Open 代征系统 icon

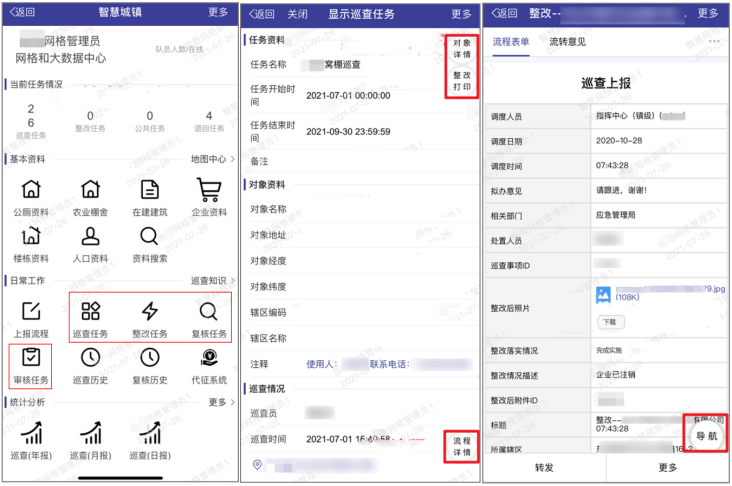pyautogui.click(x=209, y=358)
